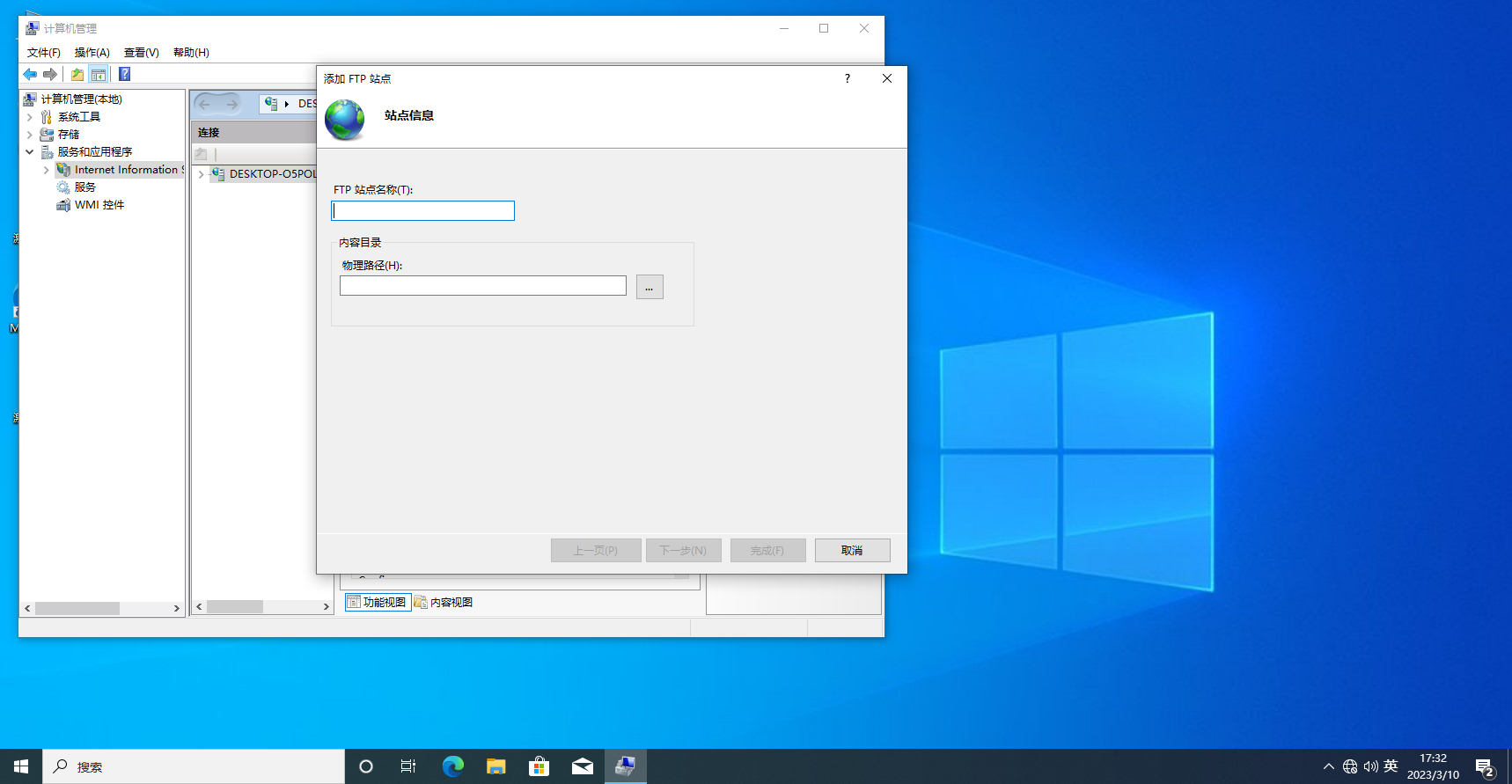The width and height of the screenshot is (1512, 784).
Task: Open Windows Start menu
Action: coord(21,766)
